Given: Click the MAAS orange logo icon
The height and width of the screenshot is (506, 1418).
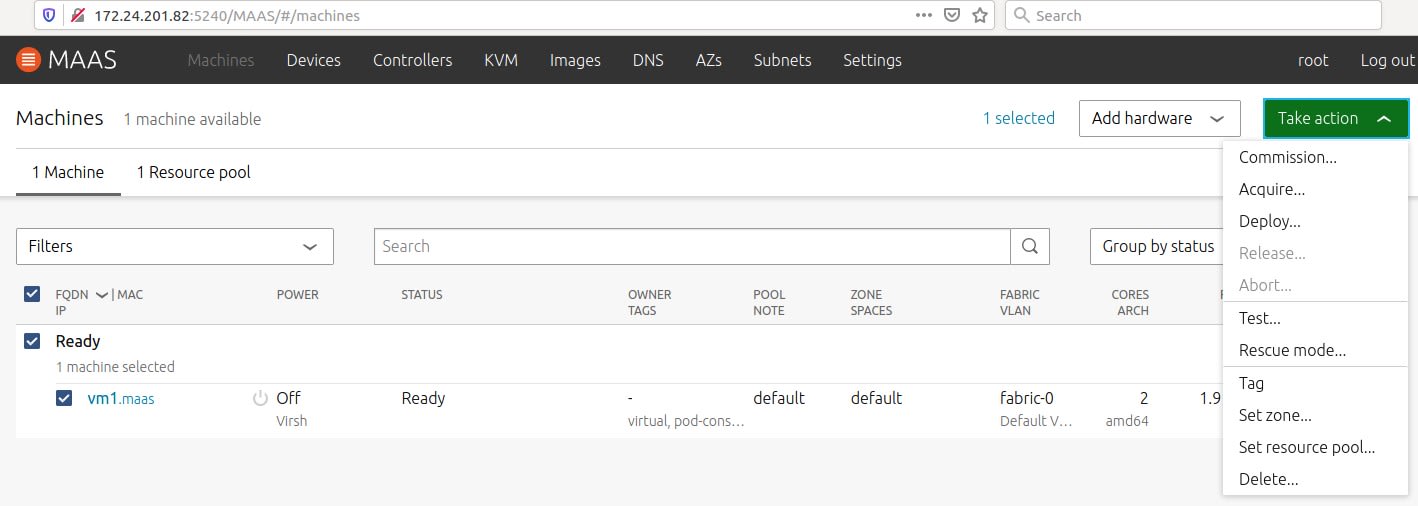Looking at the screenshot, I should [28, 60].
